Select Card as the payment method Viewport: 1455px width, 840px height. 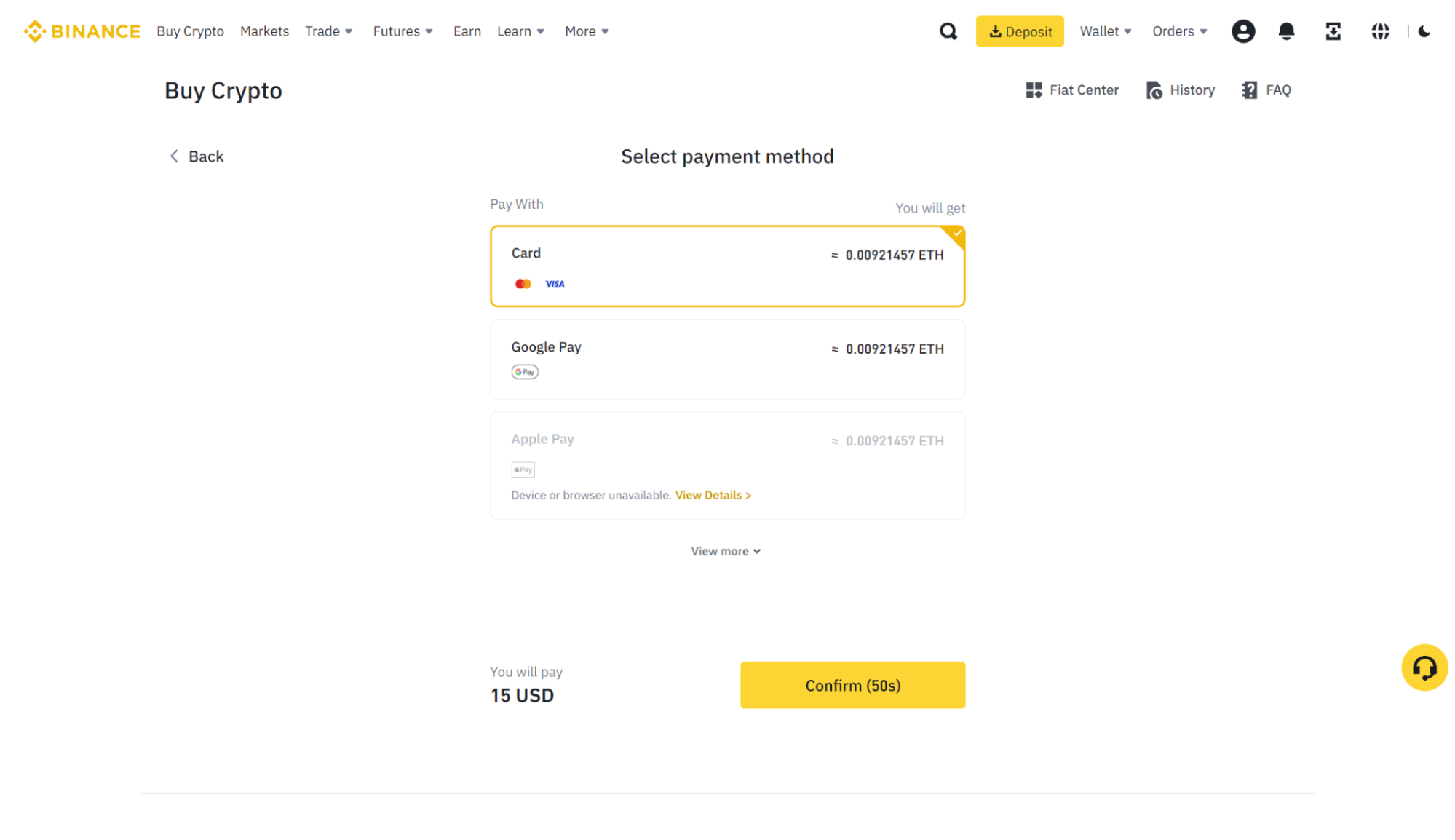pyautogui.click(x=727, y=266)
